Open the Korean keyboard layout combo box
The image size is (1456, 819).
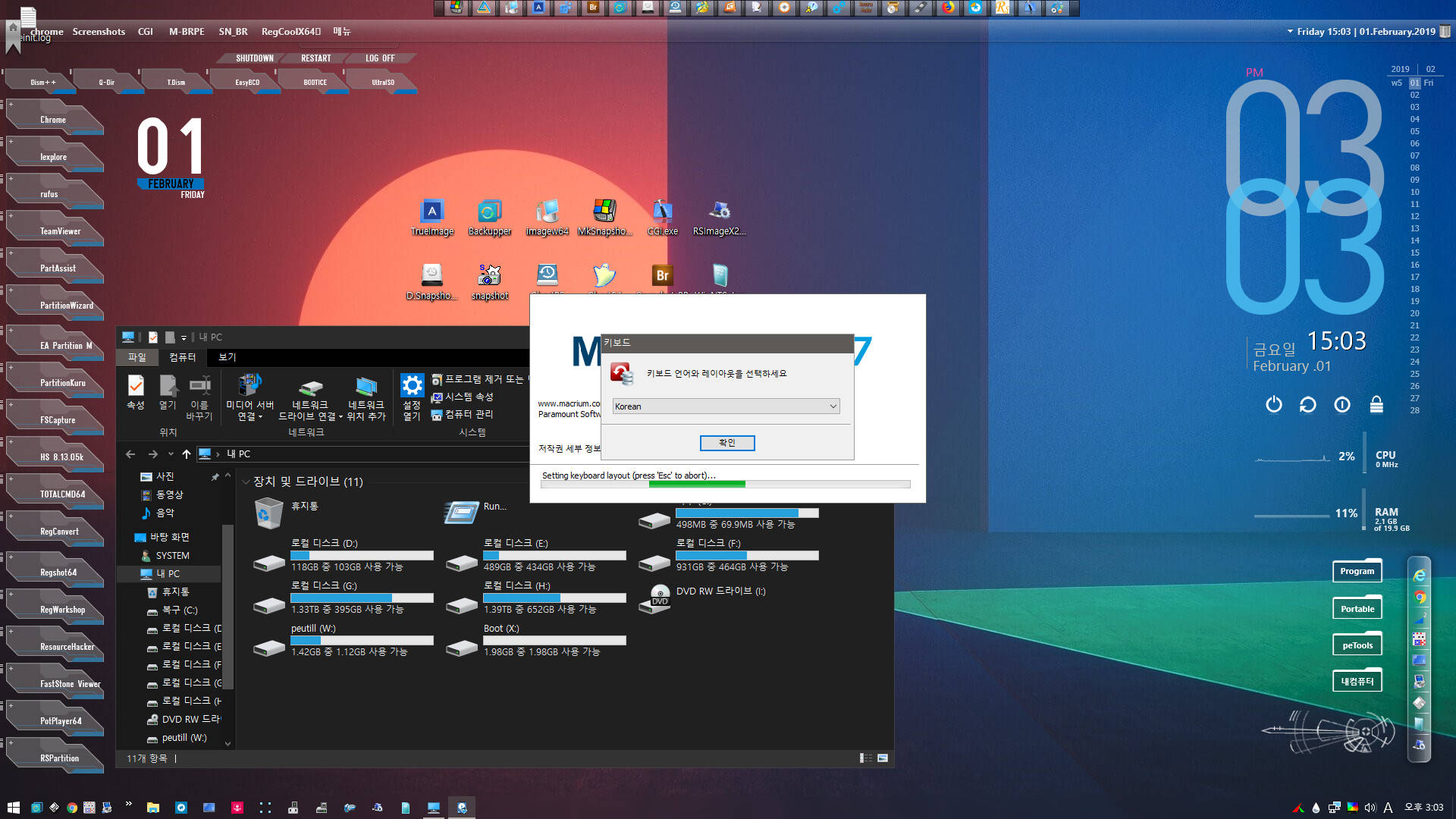click(x=726, y=406)
